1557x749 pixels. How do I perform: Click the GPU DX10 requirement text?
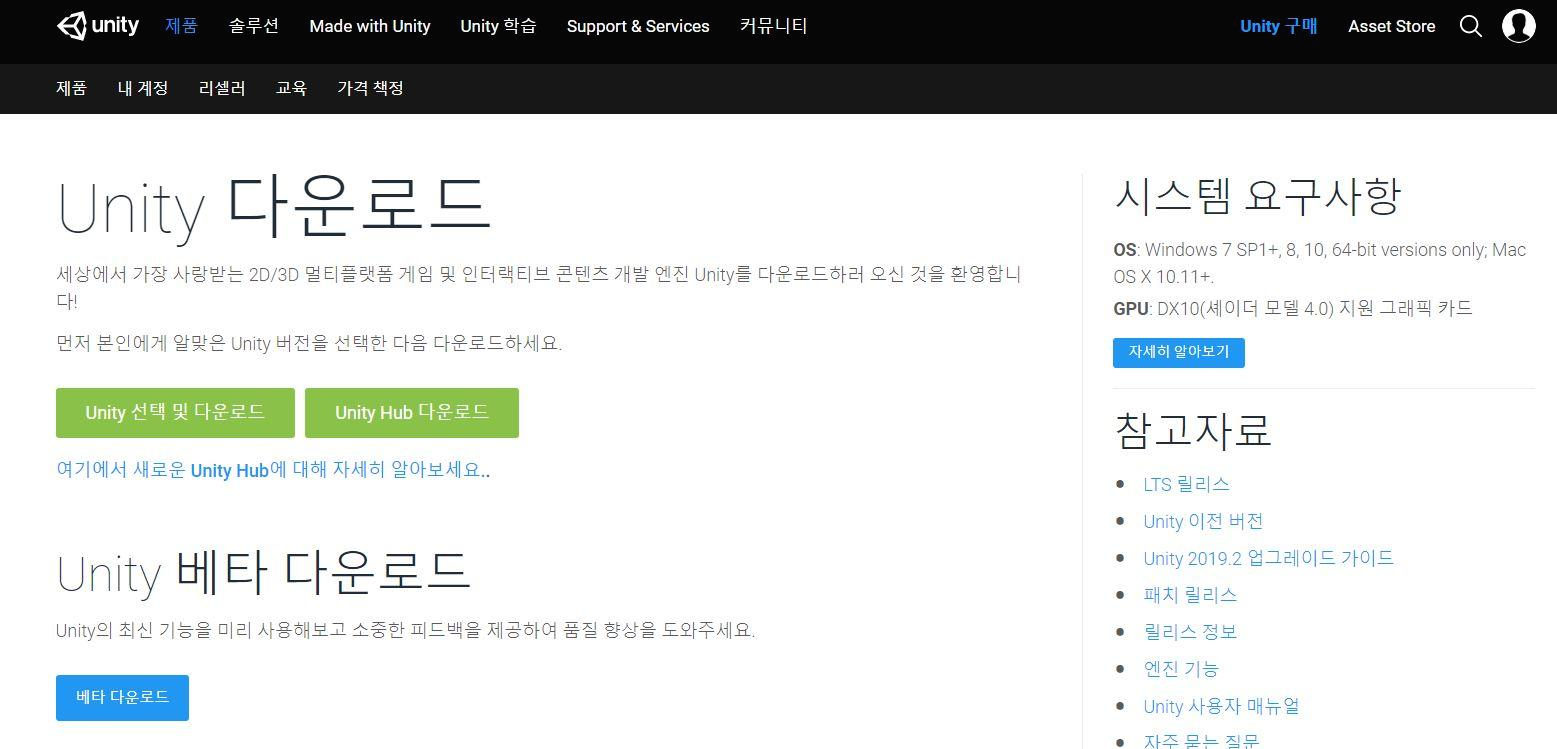(1293, 308)
